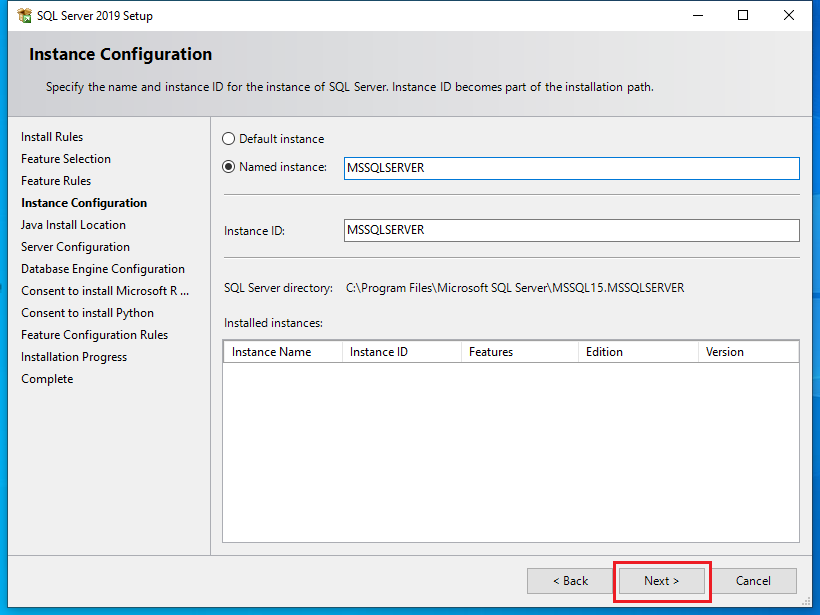Minimize the SQL Server Setup window
The width and height of the screenshot is (820, 615).
click(697, 16)
